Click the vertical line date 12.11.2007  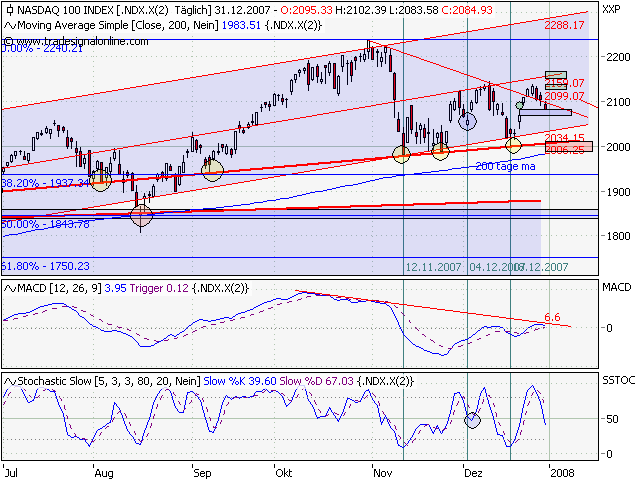(x=433, y=267)
